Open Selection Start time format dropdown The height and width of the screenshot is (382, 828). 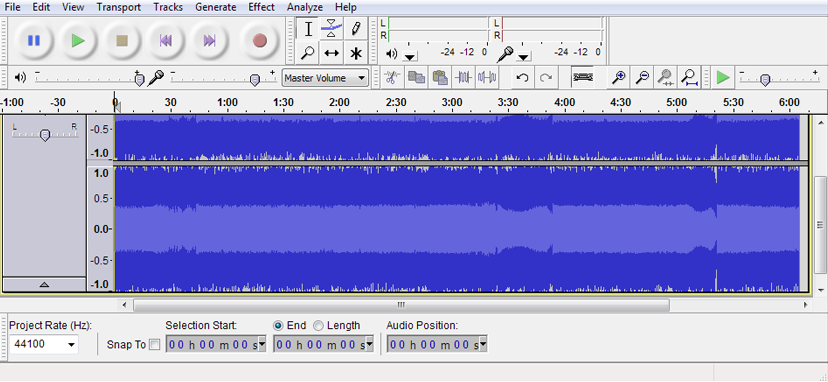pyautogui.click(x=262, y=344)
